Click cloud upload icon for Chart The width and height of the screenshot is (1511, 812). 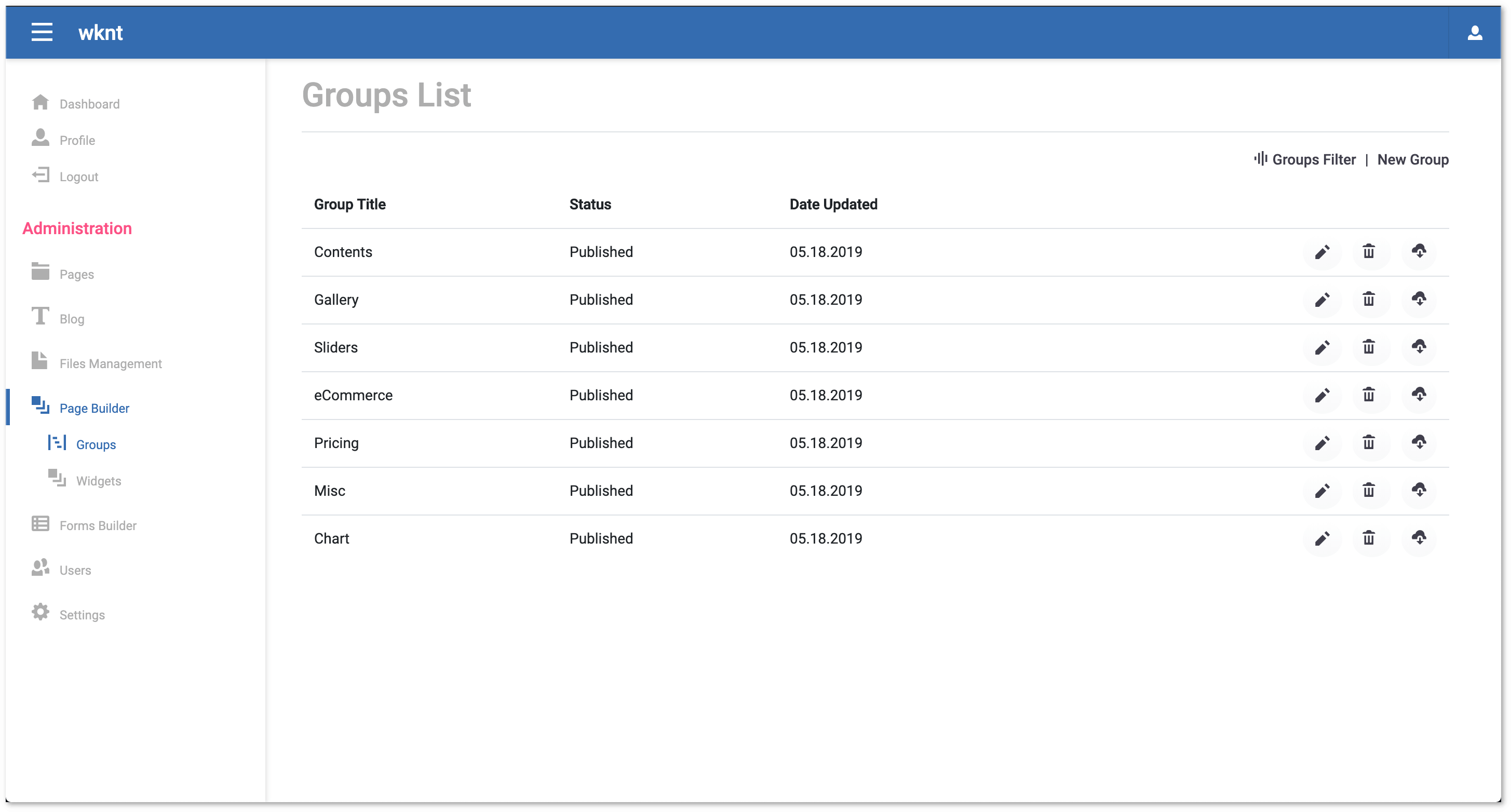click(x=1419, y=538)
